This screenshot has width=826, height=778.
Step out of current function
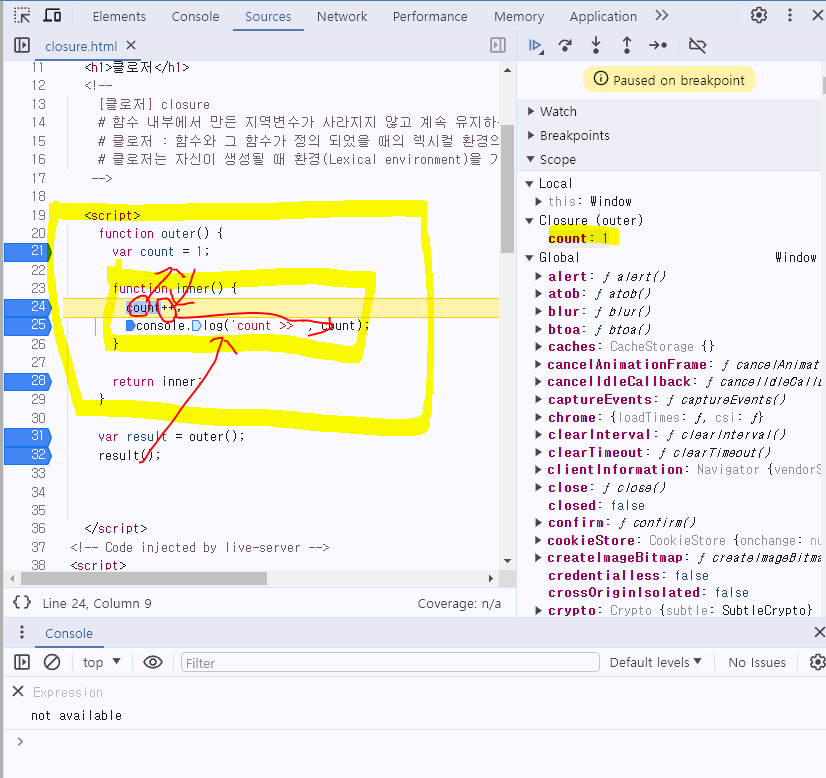click(626, 46)
